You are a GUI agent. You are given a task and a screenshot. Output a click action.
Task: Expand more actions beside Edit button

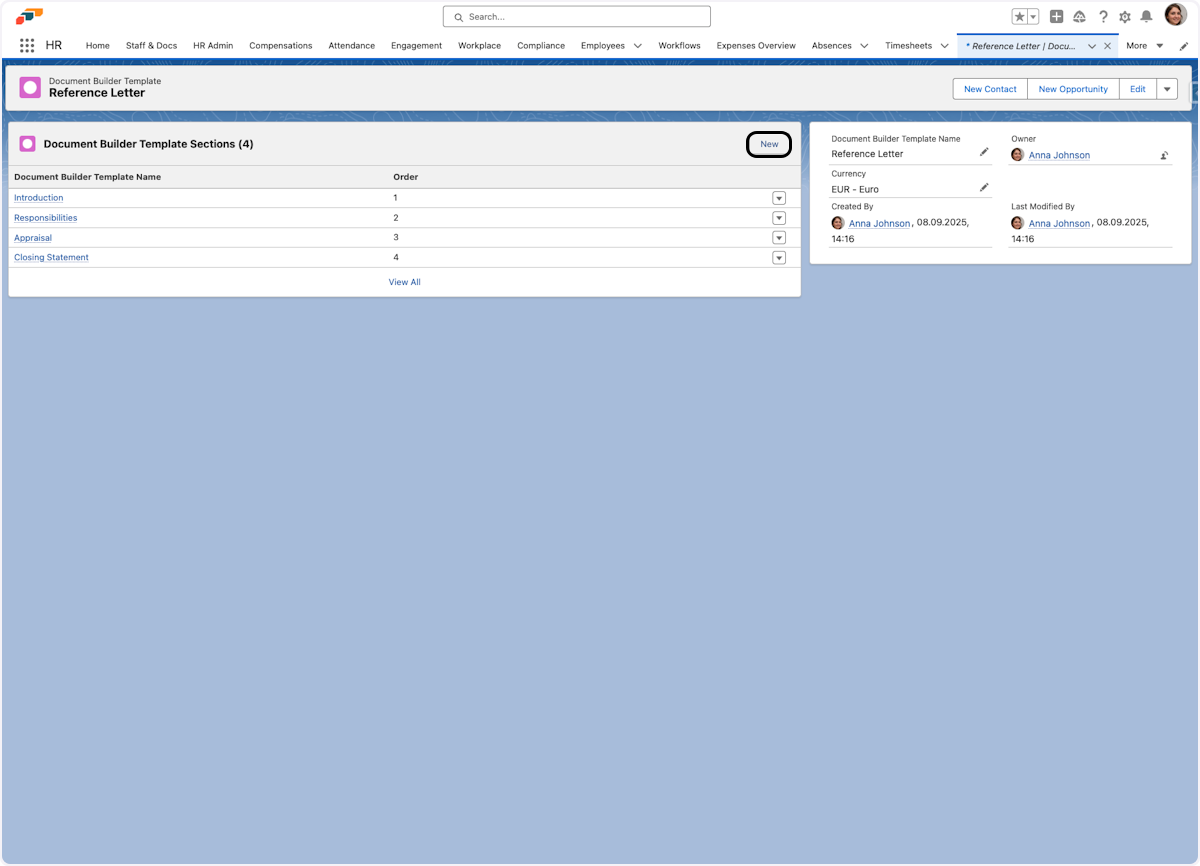click(x=1167, y=89)
